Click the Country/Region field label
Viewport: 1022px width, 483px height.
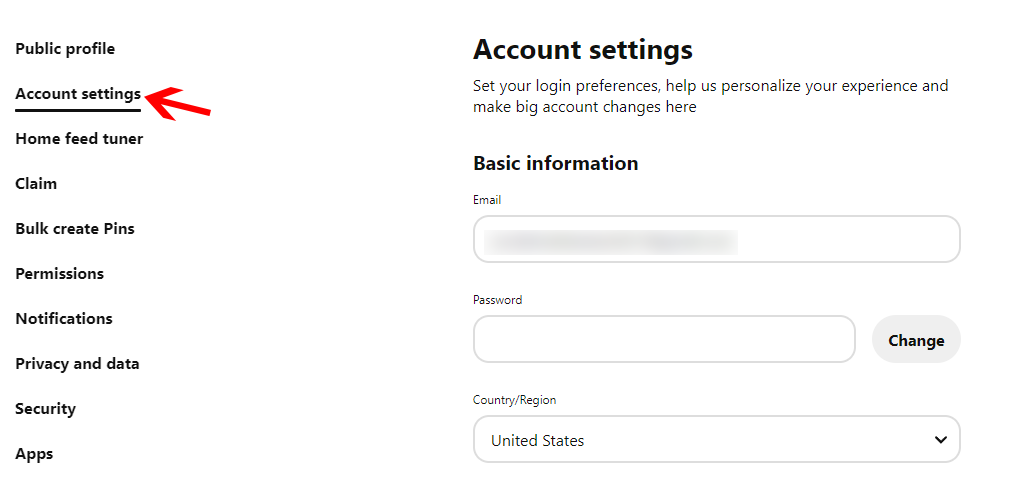[514, 400]
